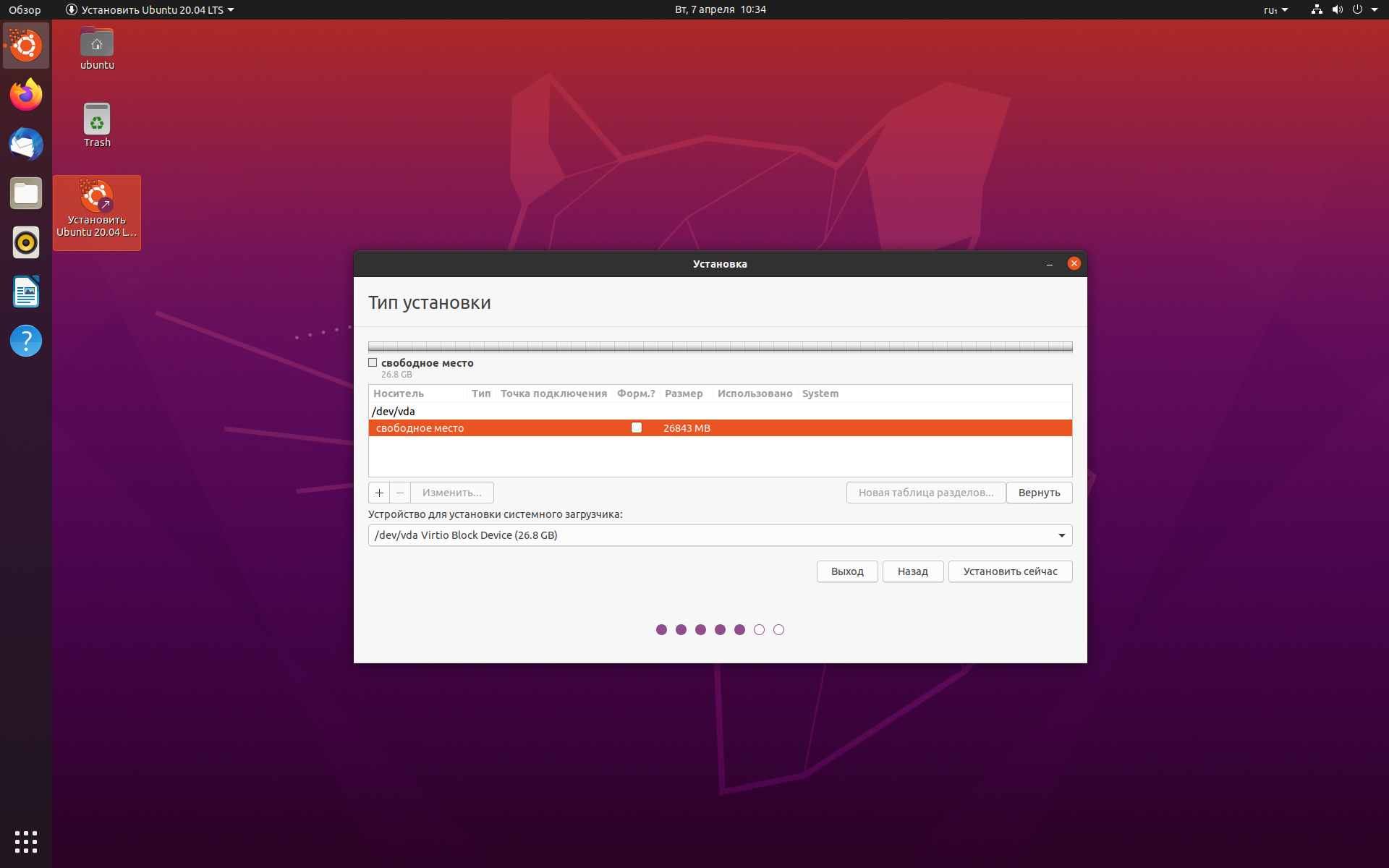The width and height of the screenshot is (1389, 868).
Task: Close the Установка installer window
Action: coord(1074,263)
